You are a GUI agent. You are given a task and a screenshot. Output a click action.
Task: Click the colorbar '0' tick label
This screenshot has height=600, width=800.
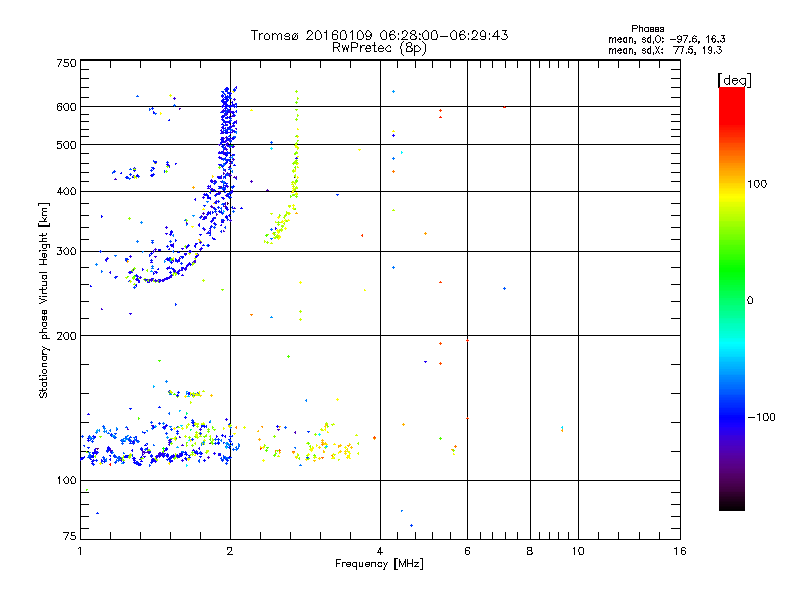(750, 301)
